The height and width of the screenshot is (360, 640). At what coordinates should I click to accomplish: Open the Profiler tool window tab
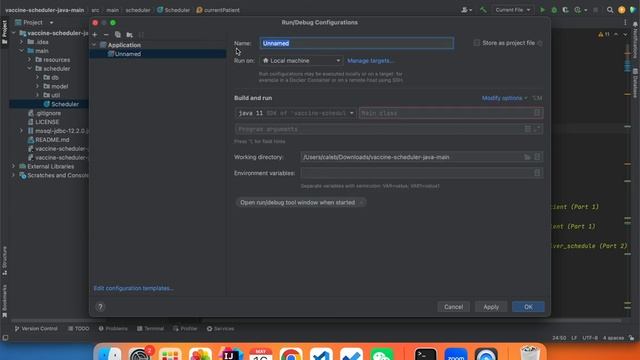pos(185,329)
